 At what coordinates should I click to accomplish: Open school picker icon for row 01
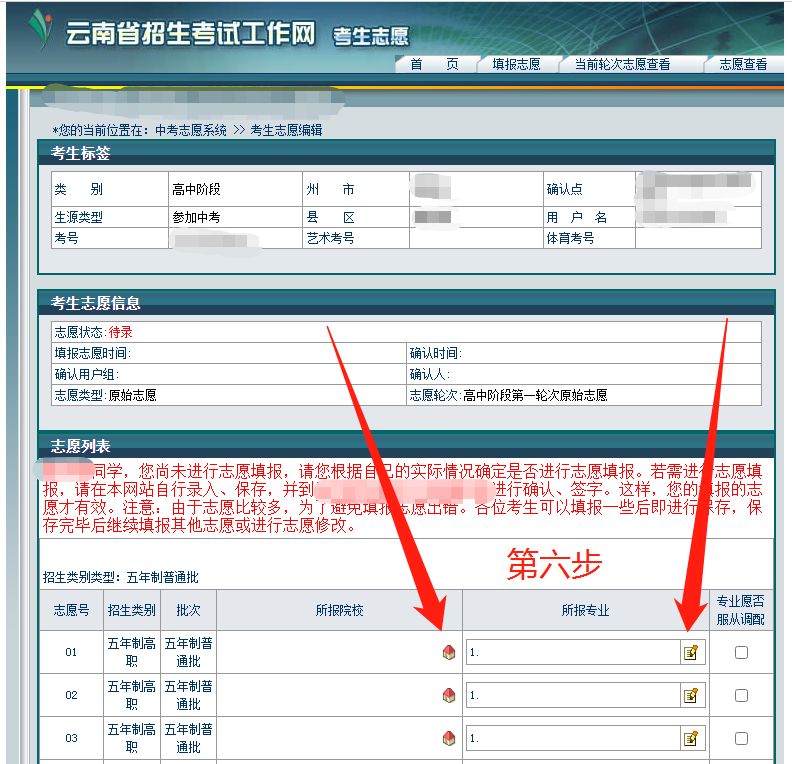pyautogui.click(x=449, y=653)
